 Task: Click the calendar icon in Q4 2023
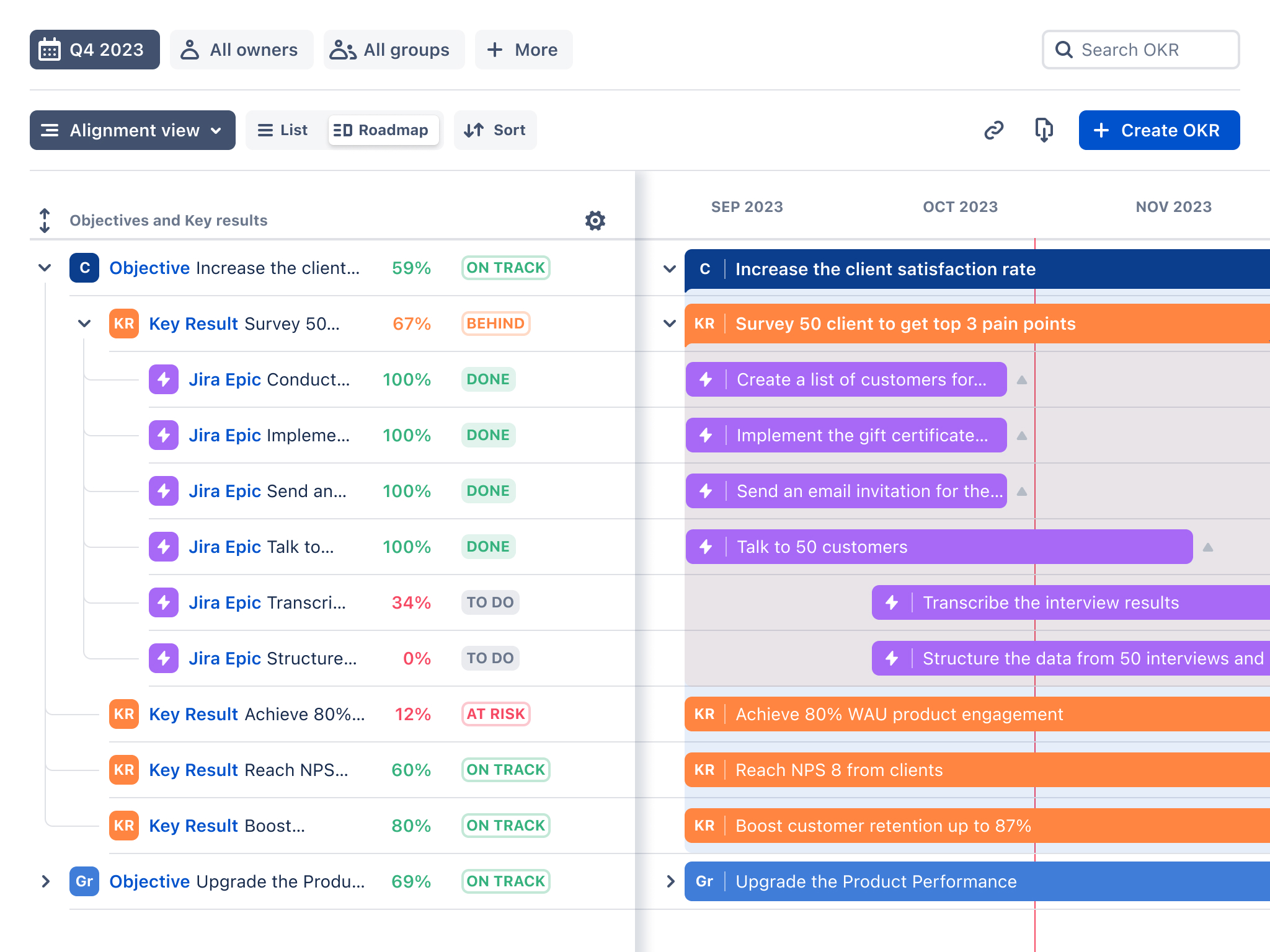(x=50, y=50)
